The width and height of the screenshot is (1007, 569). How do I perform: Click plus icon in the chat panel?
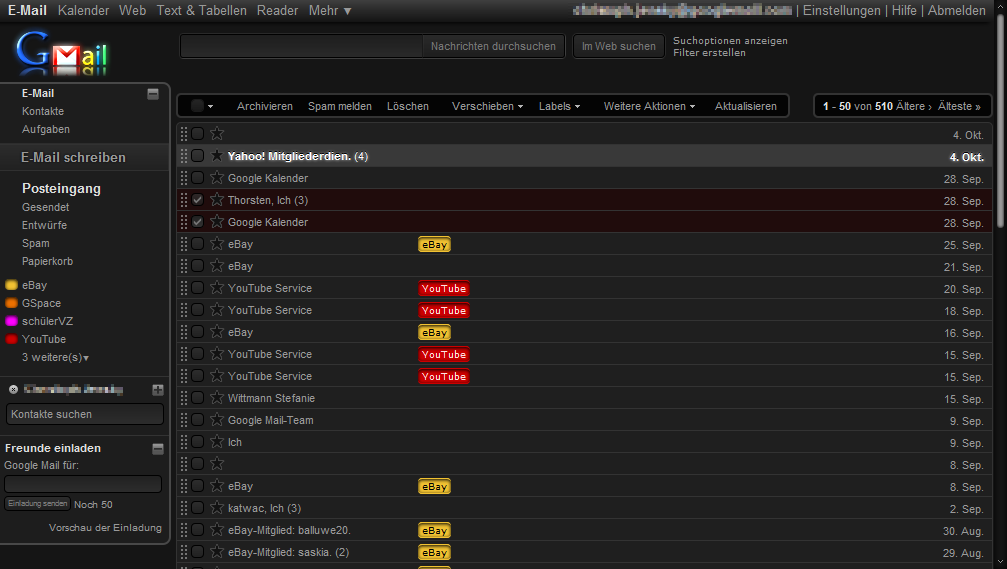click(x=157, y=390)
